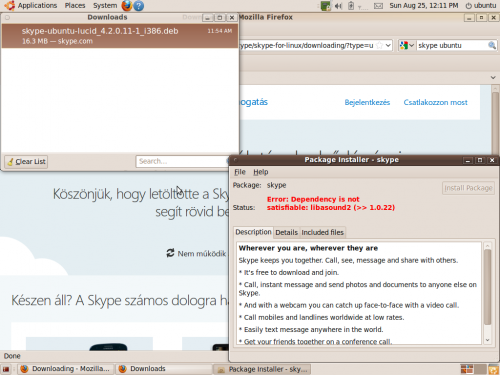Open the Trash icon in bottom panel
Viewport: 500px width, 375px height.
click(x=493, y=369)
